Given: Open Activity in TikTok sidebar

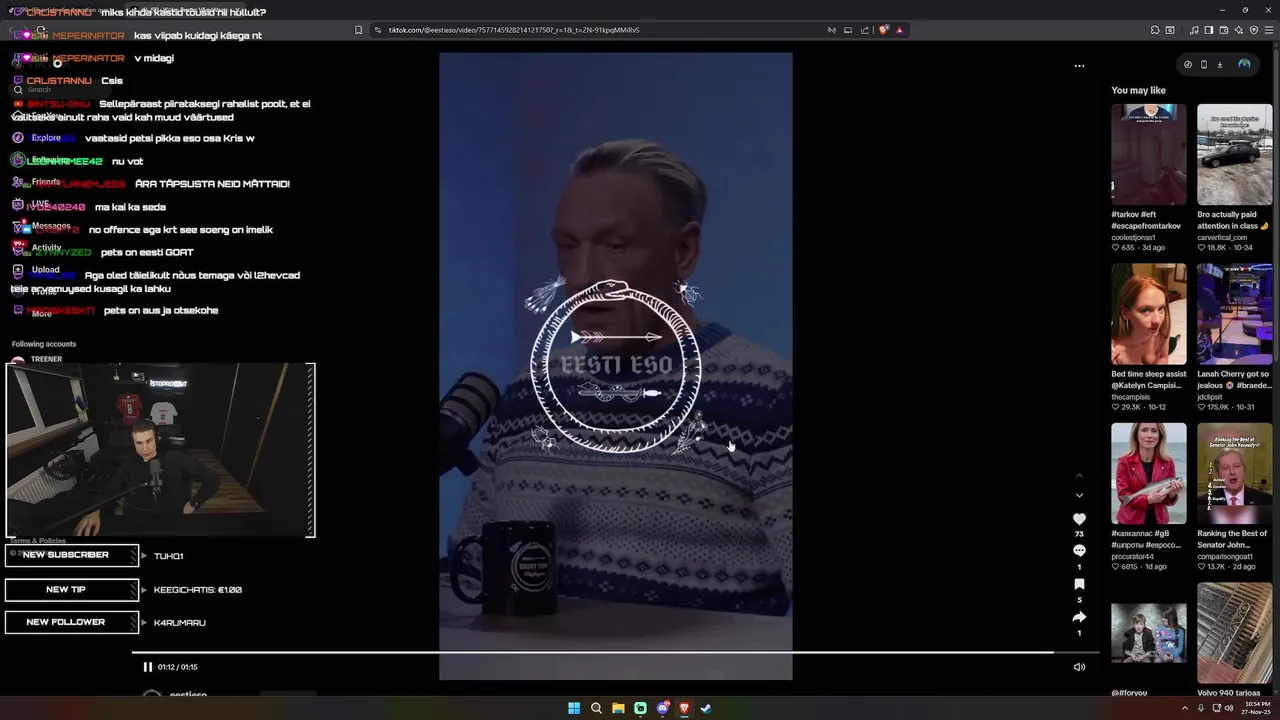Looking at the screenshot, I should coord(47,248).
